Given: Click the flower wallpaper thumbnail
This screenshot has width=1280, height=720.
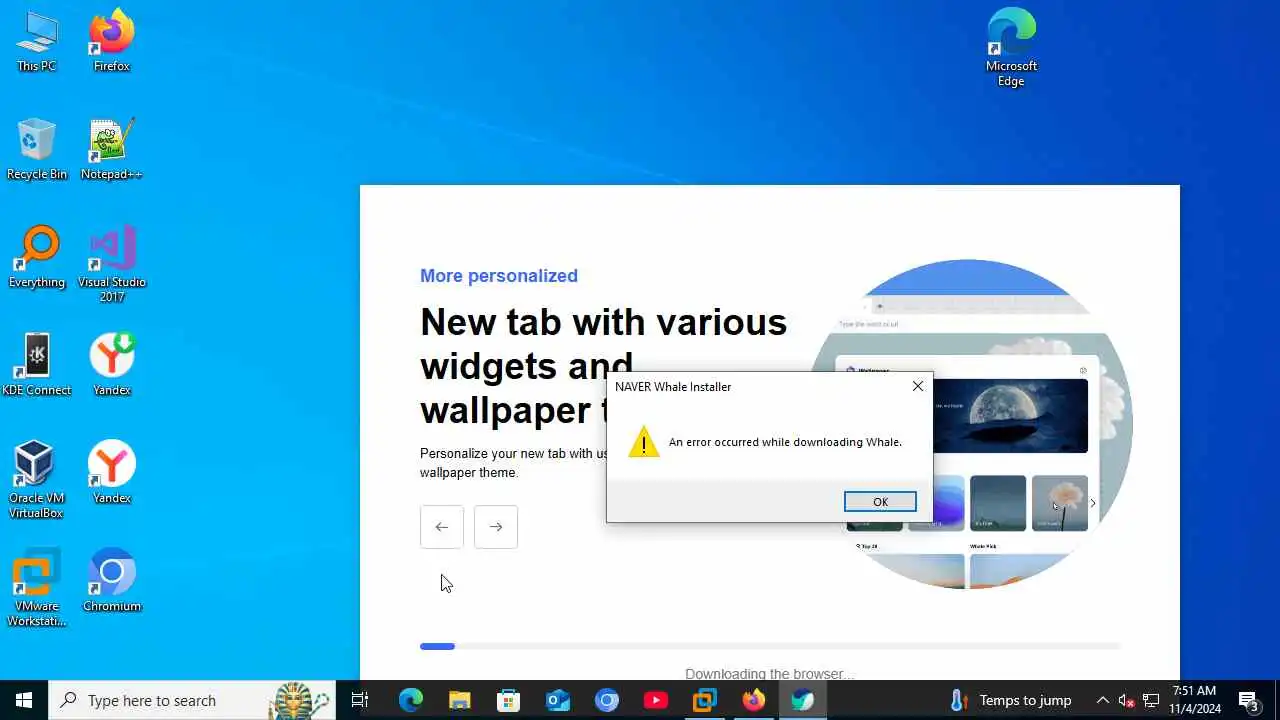Looking at the screenshot, I should 1060,503.
